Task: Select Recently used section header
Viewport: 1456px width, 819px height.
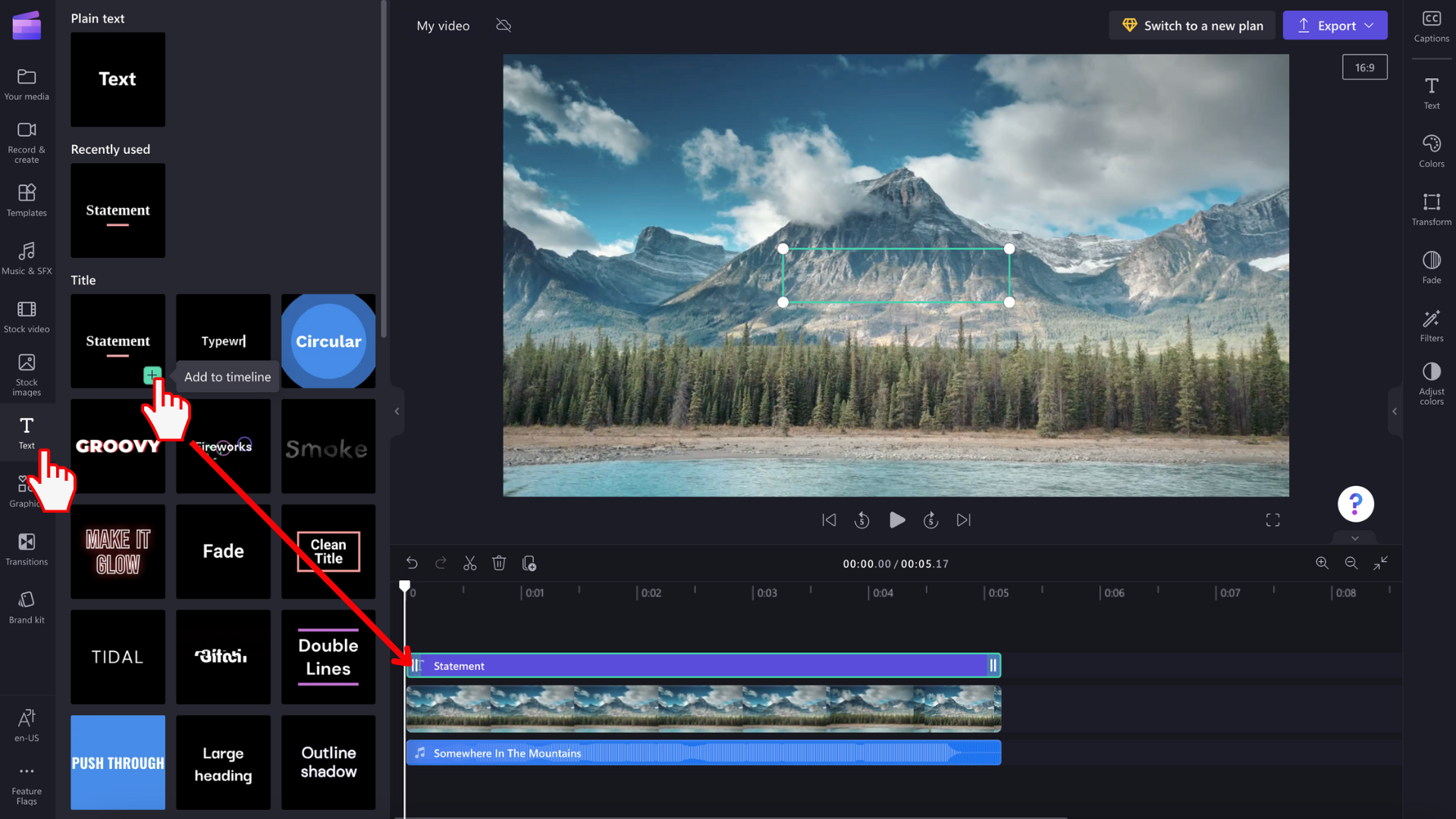Action: tap(111, 149)
